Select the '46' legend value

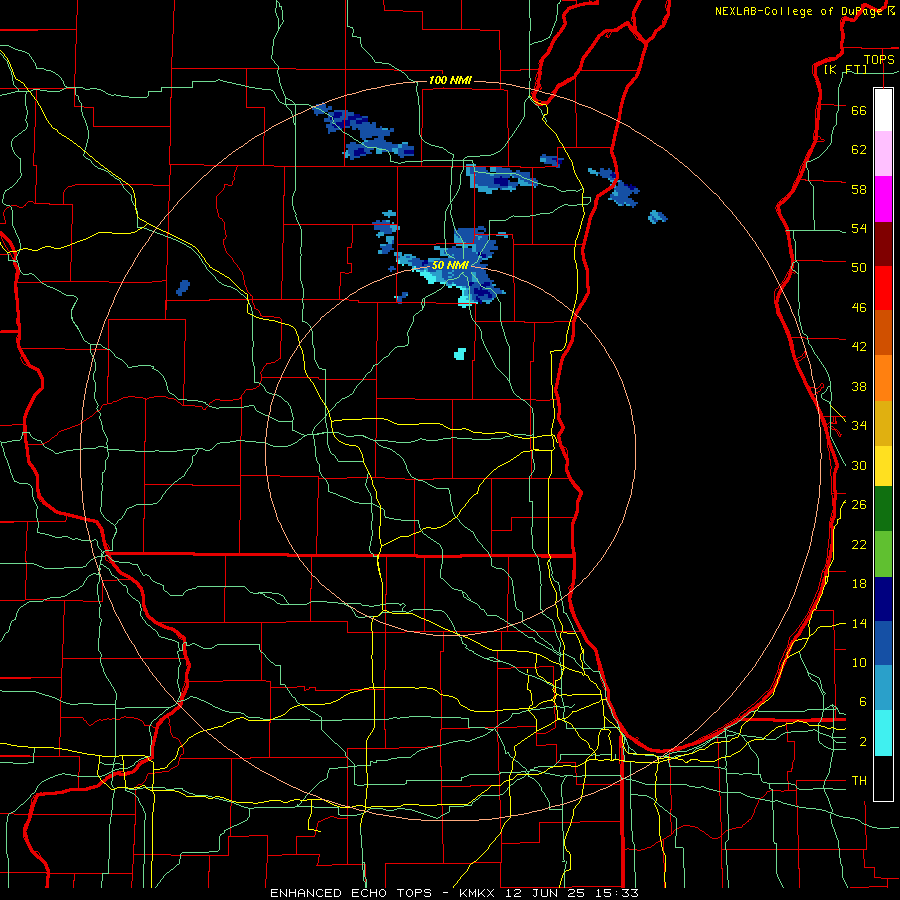(x=859, y=308)
